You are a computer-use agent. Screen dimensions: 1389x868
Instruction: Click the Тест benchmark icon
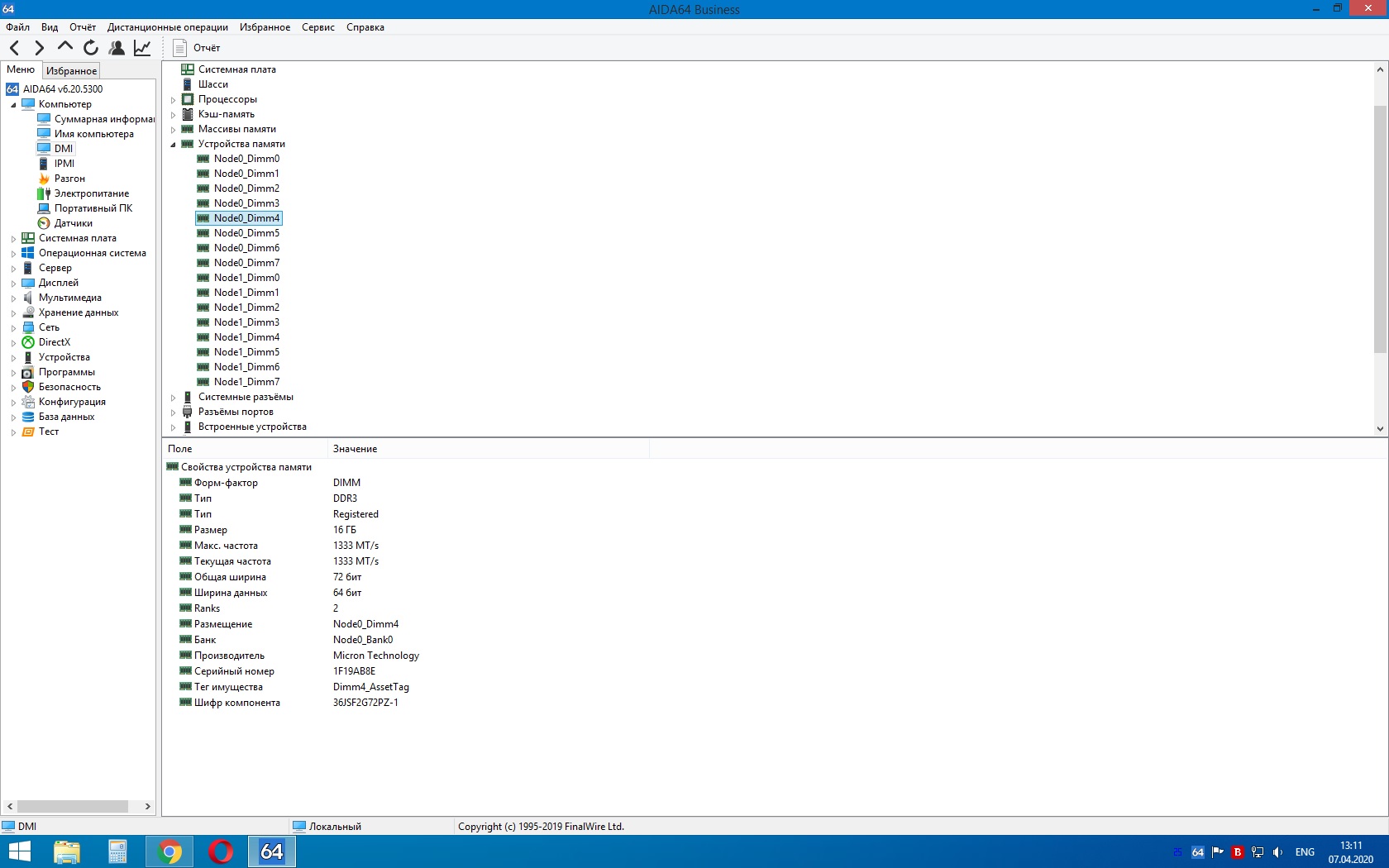pos(28,432)
